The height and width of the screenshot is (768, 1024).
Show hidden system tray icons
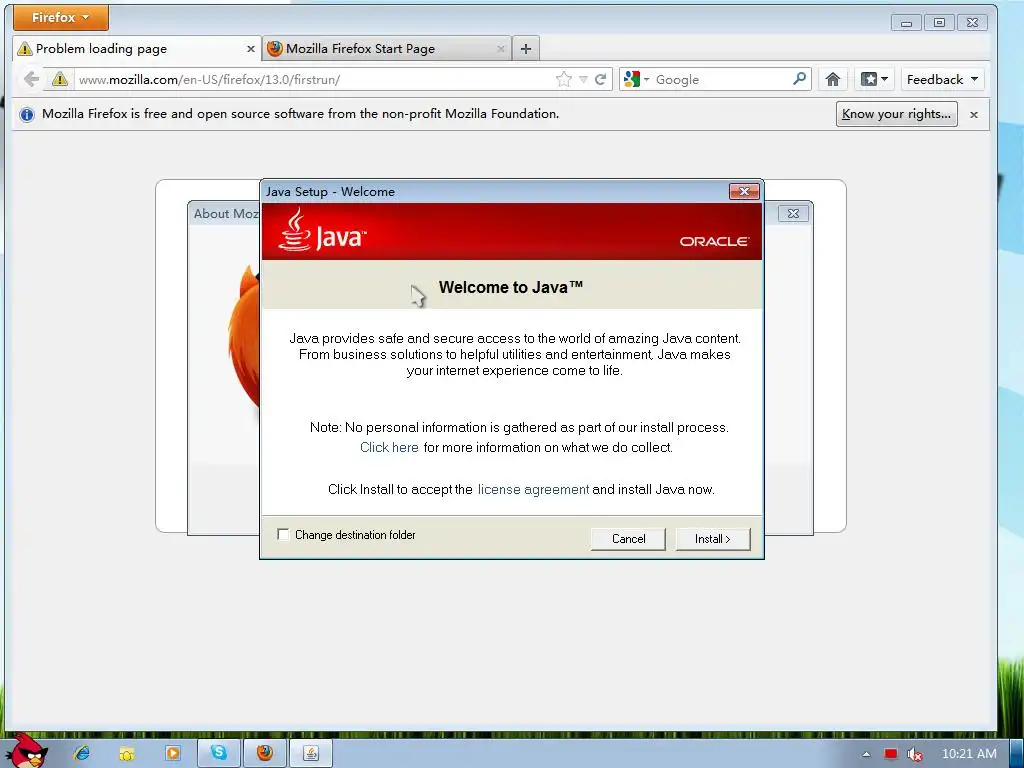pyautogui.click(x=866, y=754)
